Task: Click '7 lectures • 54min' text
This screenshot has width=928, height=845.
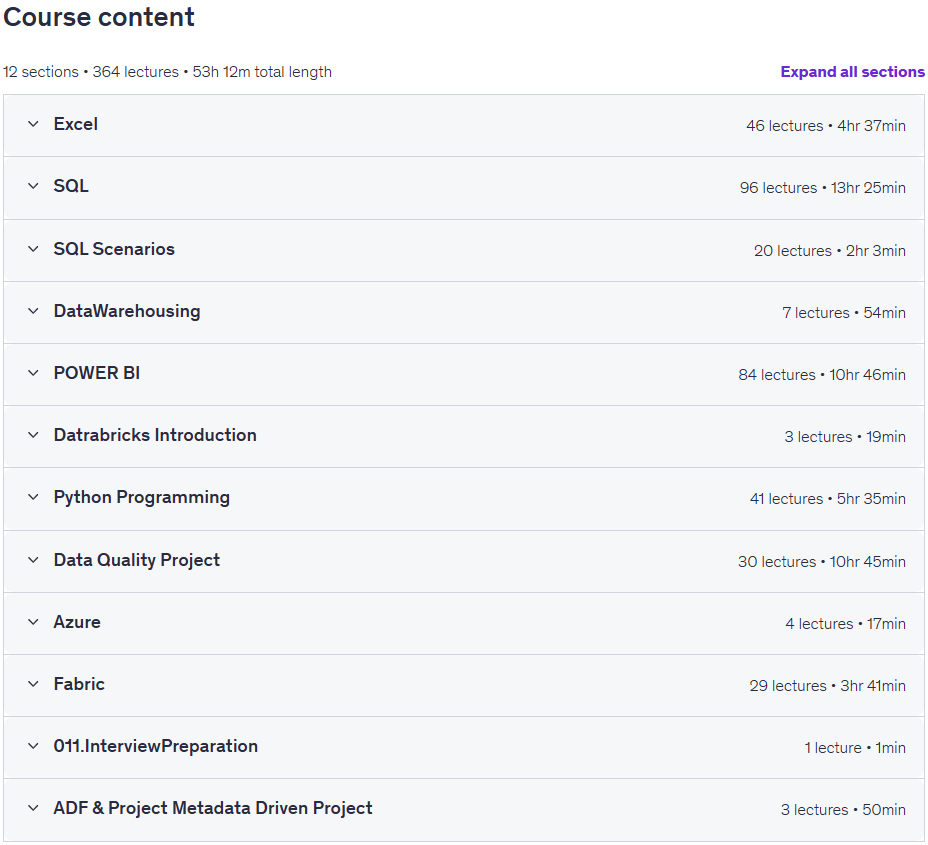Action: pos(844,313)
